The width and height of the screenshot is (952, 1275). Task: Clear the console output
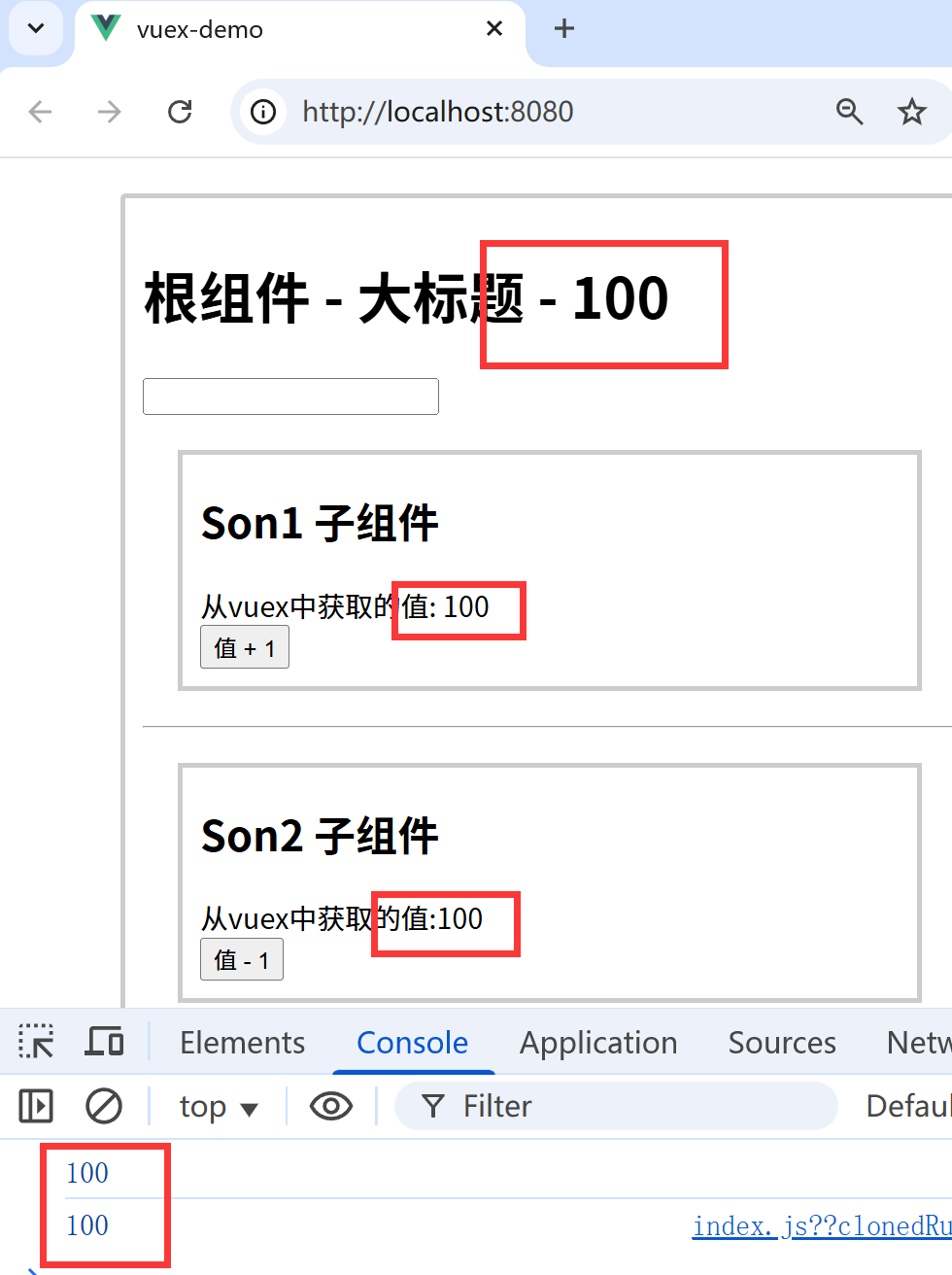[x=104, y=1106]
